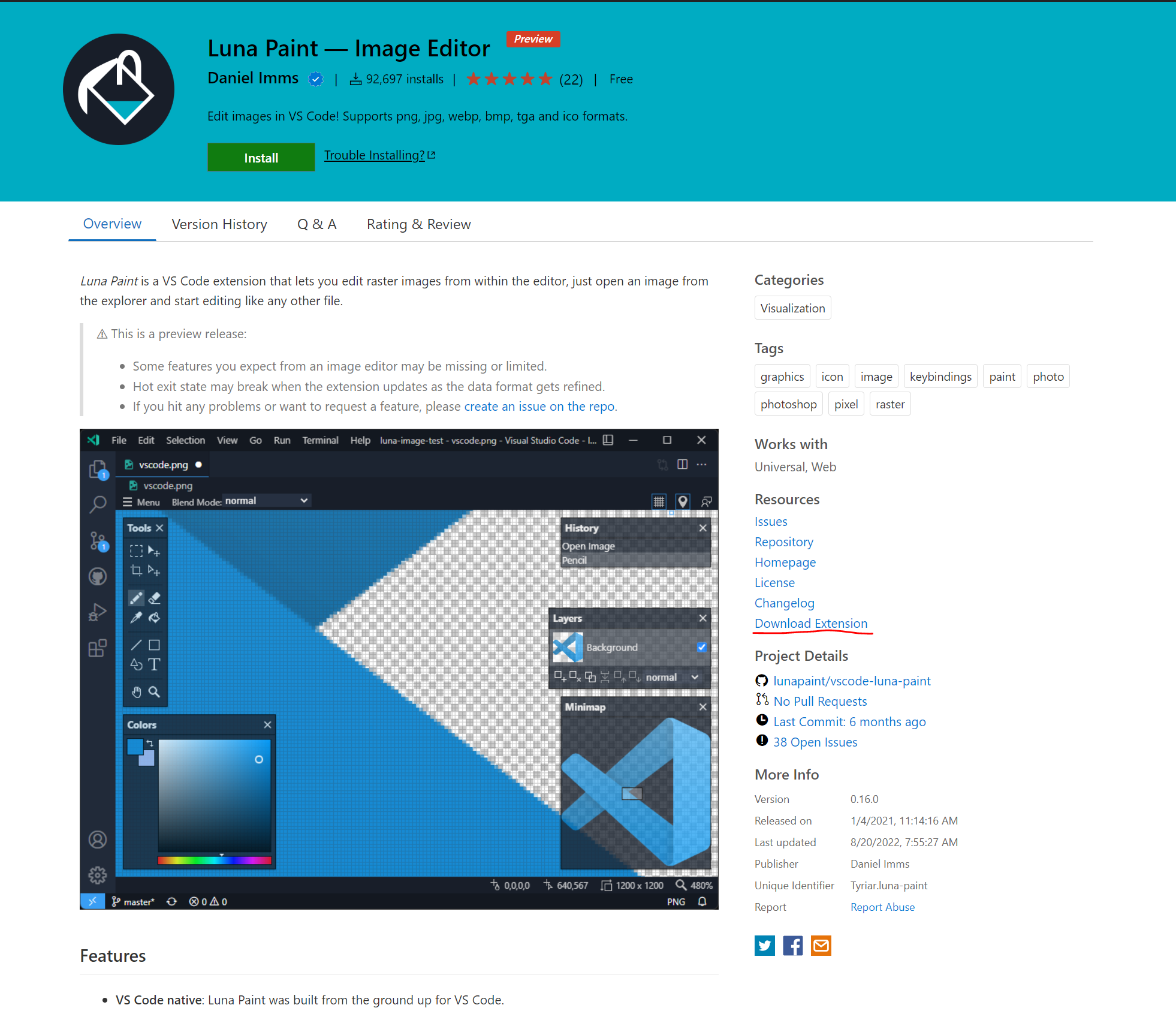1176x1011 pixels.
Task: Switch to the Version History tab
Action: point(219,224)
